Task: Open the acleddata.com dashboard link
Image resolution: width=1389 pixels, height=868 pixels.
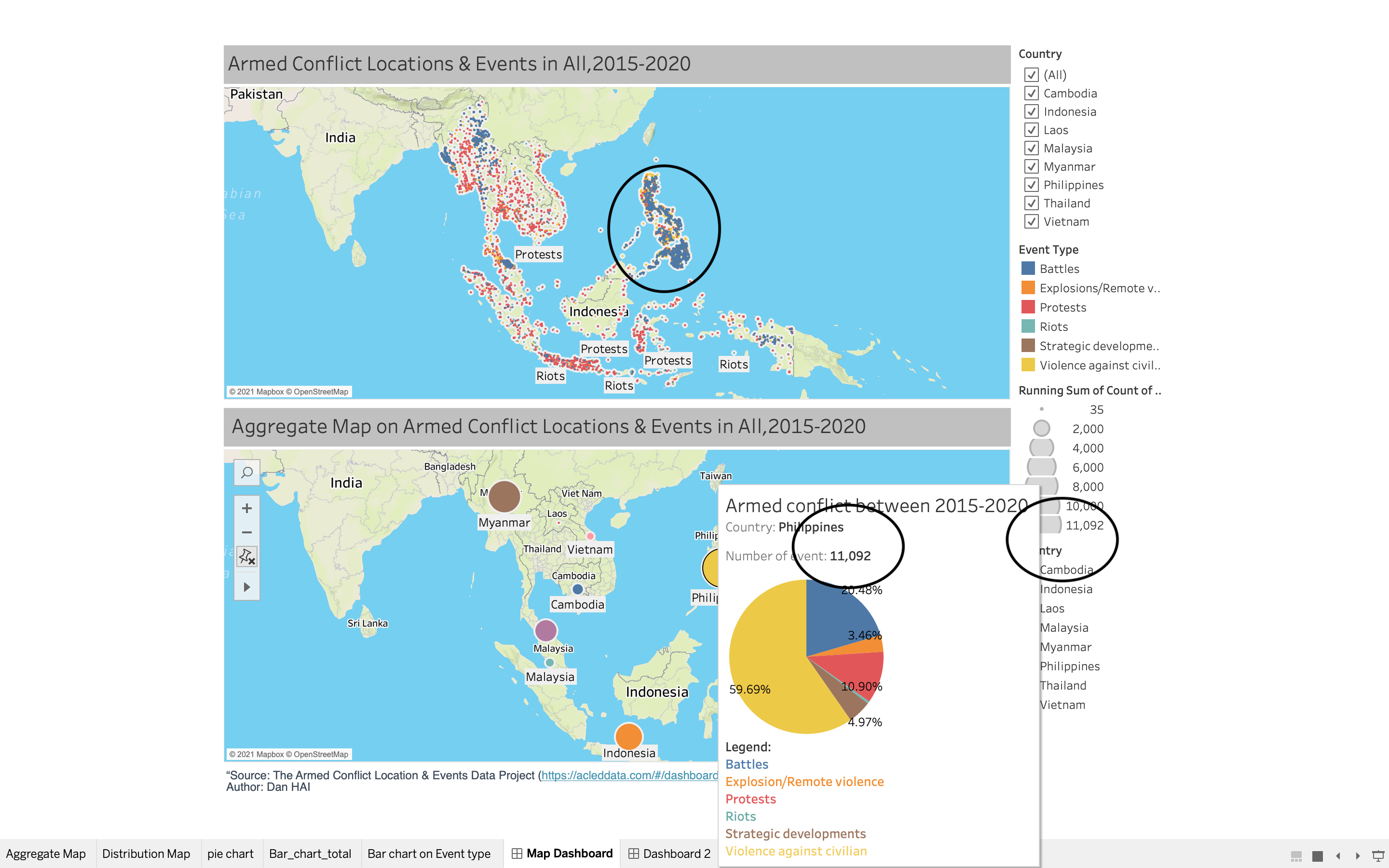Action: pyautogui.click(x=629, y=775)
